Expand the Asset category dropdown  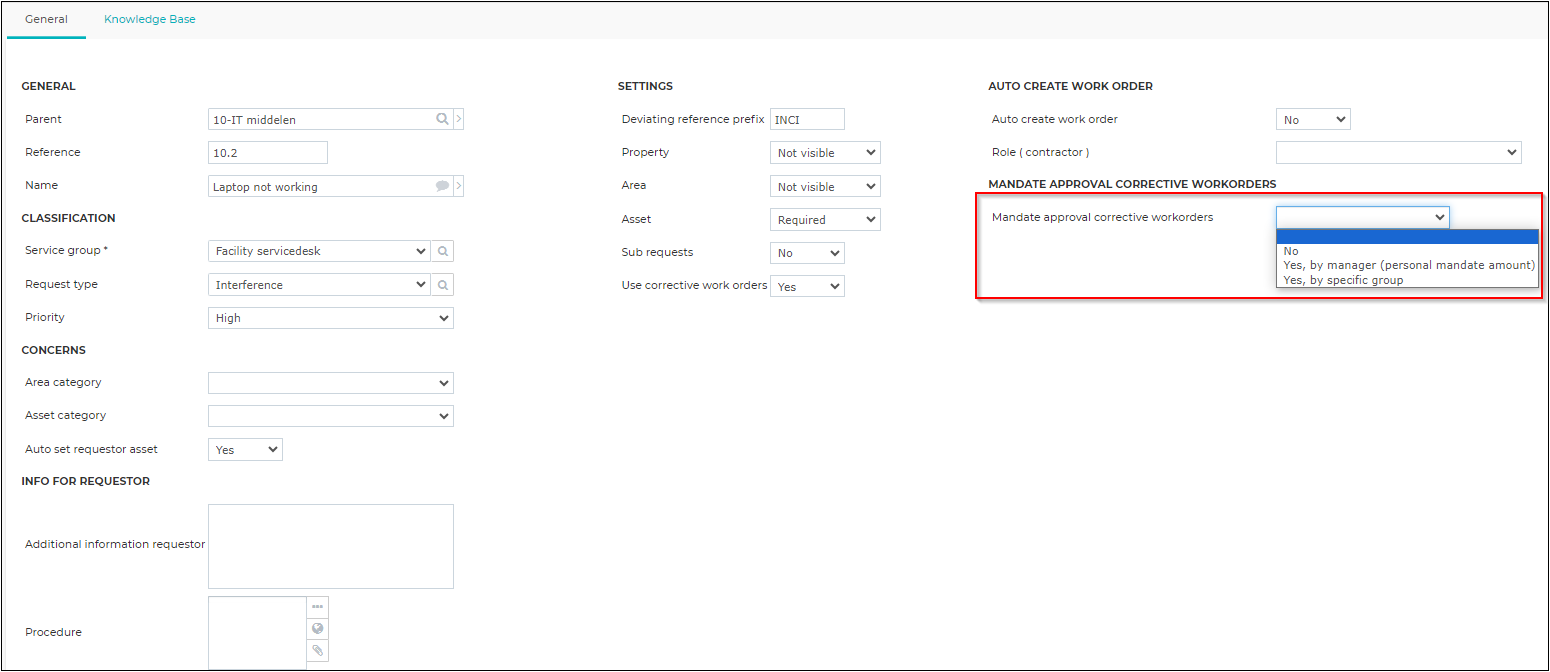pos(331,416)
